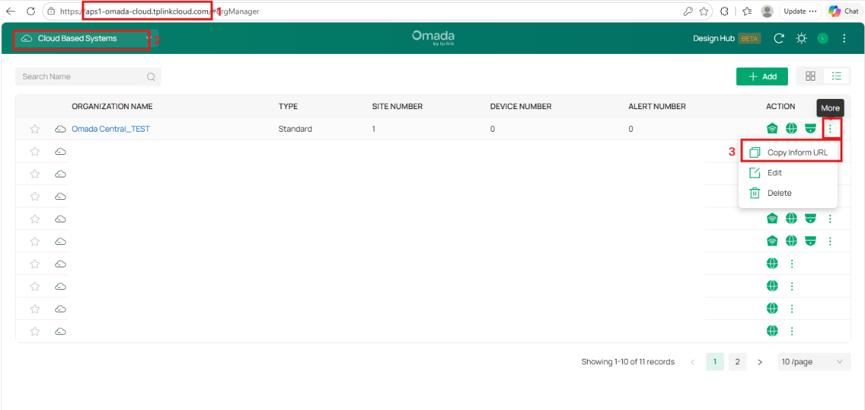Click the Omada refresh icon in the green header

[x=779, y=39]
